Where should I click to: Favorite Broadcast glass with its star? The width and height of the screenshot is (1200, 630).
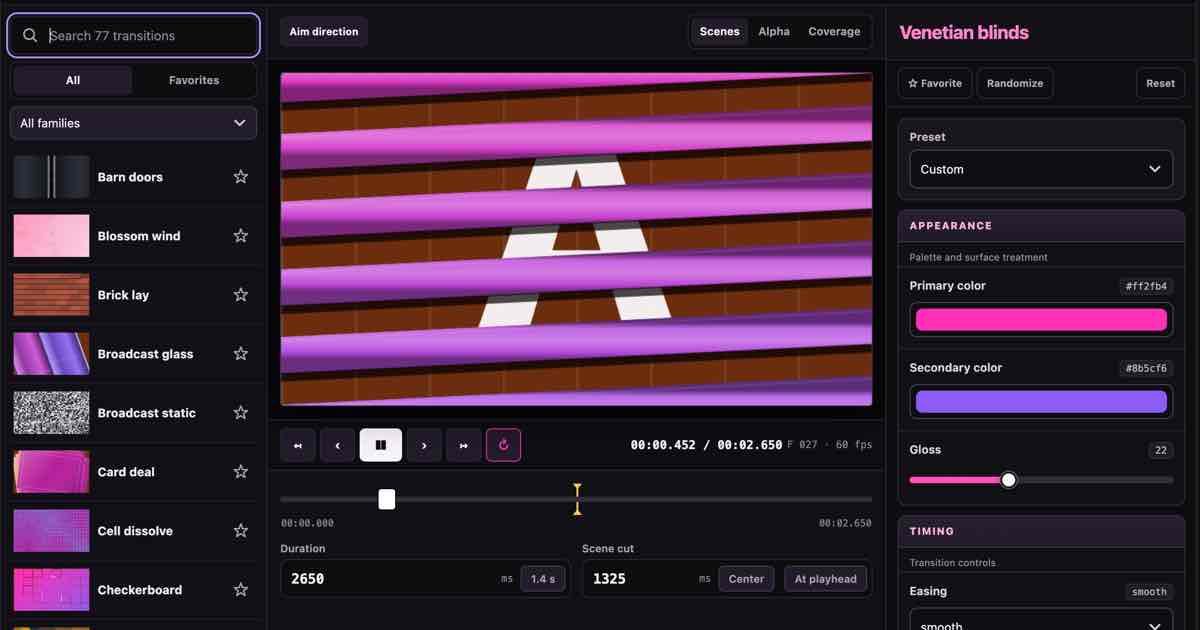[240, 354]
